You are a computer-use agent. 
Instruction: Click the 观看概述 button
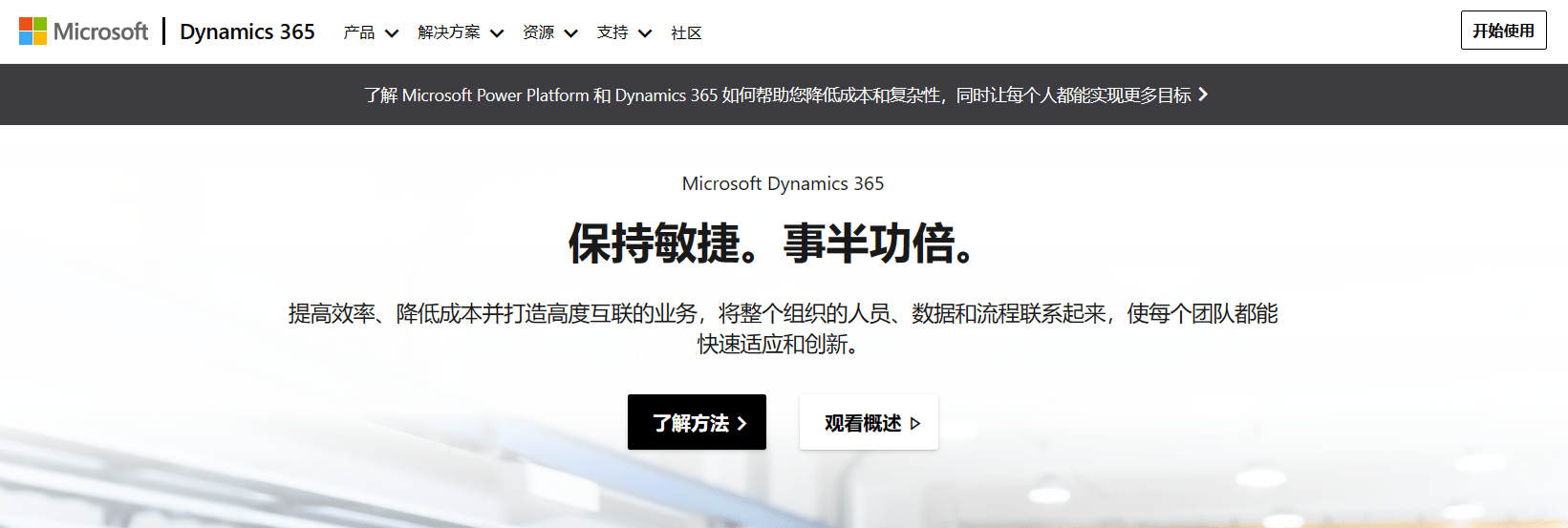[x=869, y=422]
